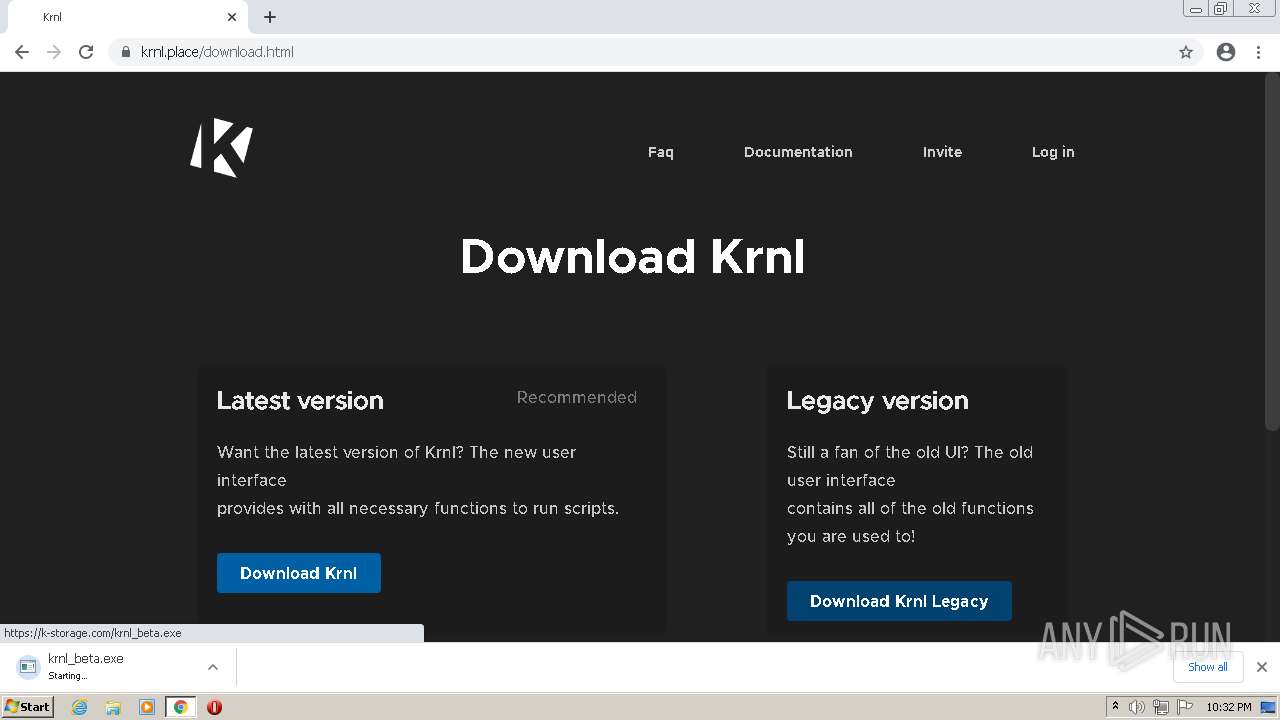Click the taskbar clock 10:32 PM
The height and width of the screenshot is (720, 1280).
click(x=1229, y=707)
